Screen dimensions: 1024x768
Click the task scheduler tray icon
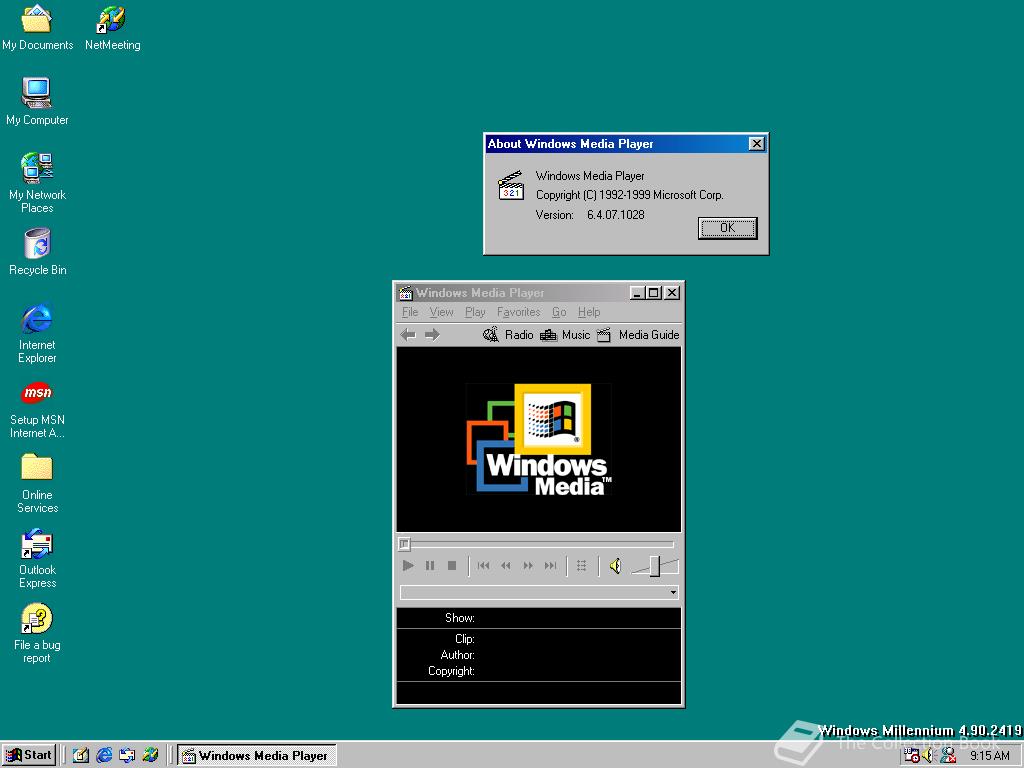[x=911, y=756]
